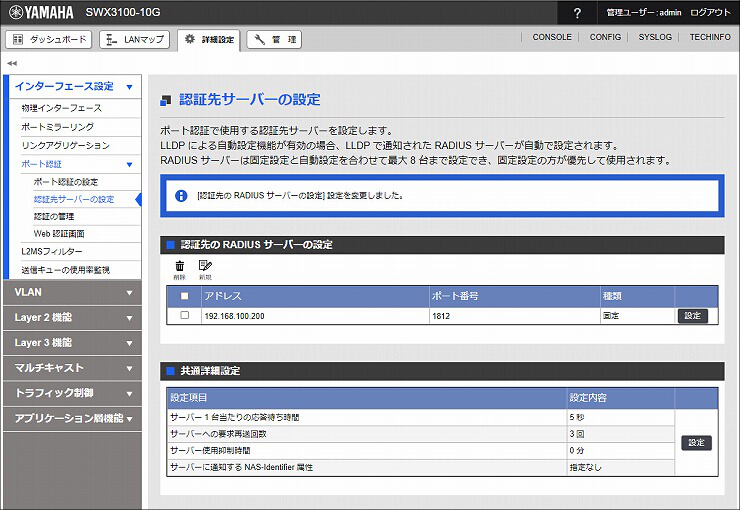Select the 詳細設定 tab
Image resolution: width=740 pixels, height=510 pixels.
pos(209,40)
